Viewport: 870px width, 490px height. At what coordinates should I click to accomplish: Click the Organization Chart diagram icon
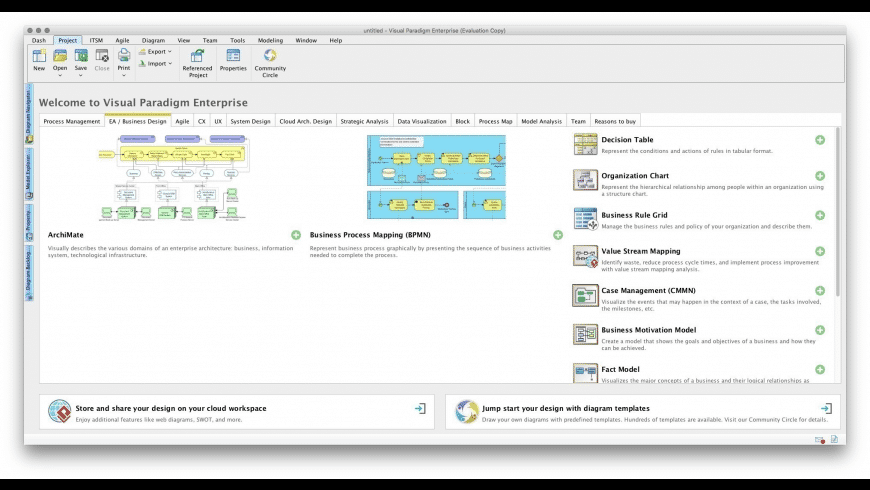click(585, 180)
